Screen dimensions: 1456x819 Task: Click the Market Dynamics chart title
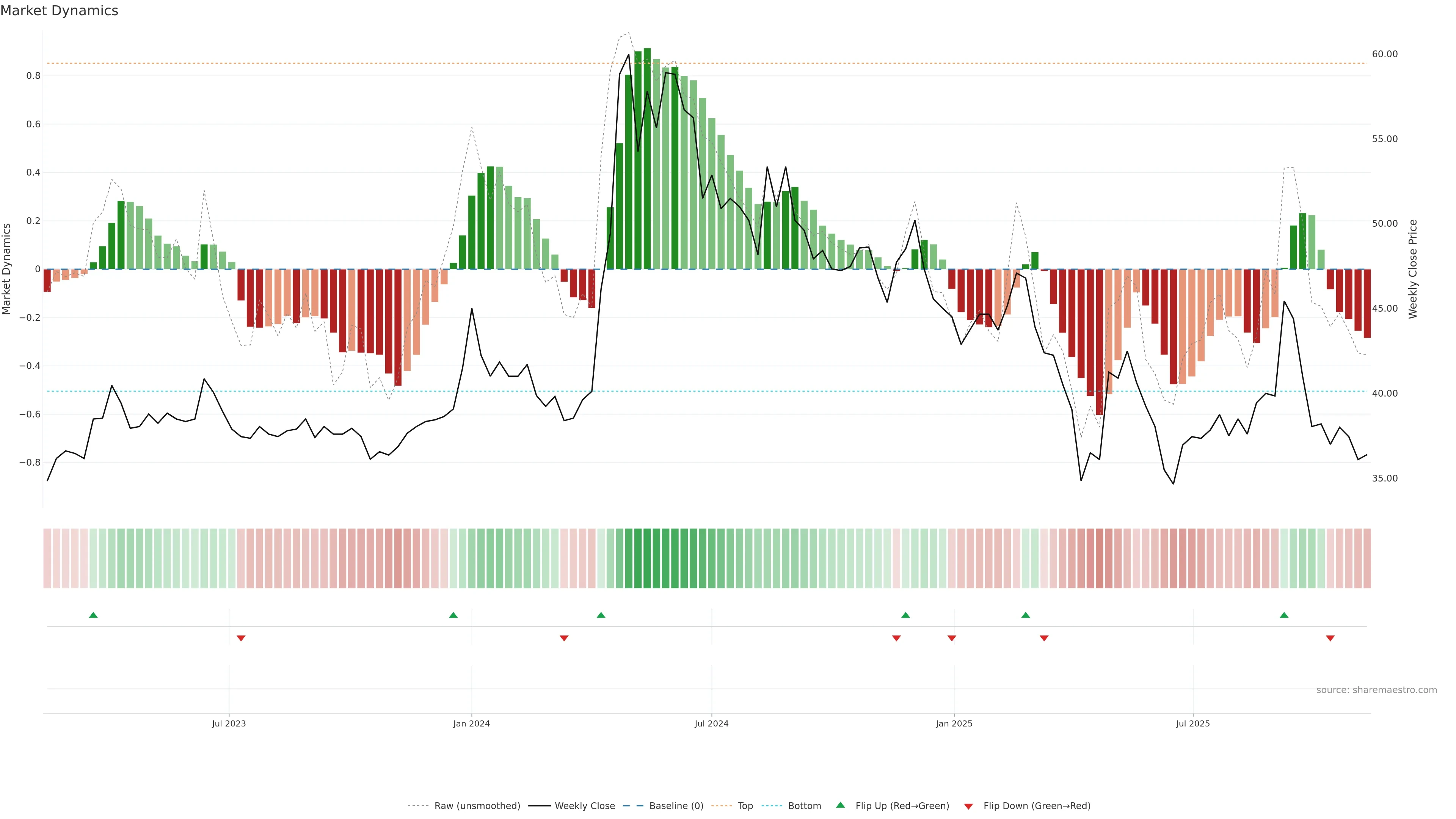(60, 11)
